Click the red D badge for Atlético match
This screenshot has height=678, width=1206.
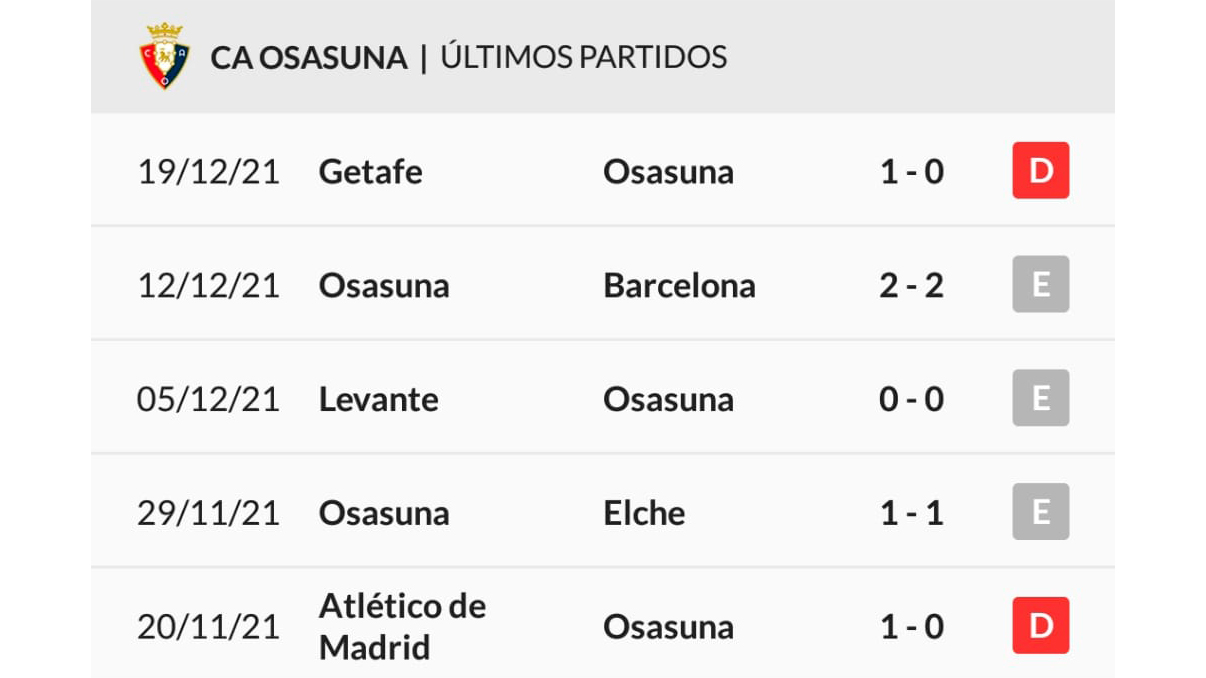[1041, 626]
